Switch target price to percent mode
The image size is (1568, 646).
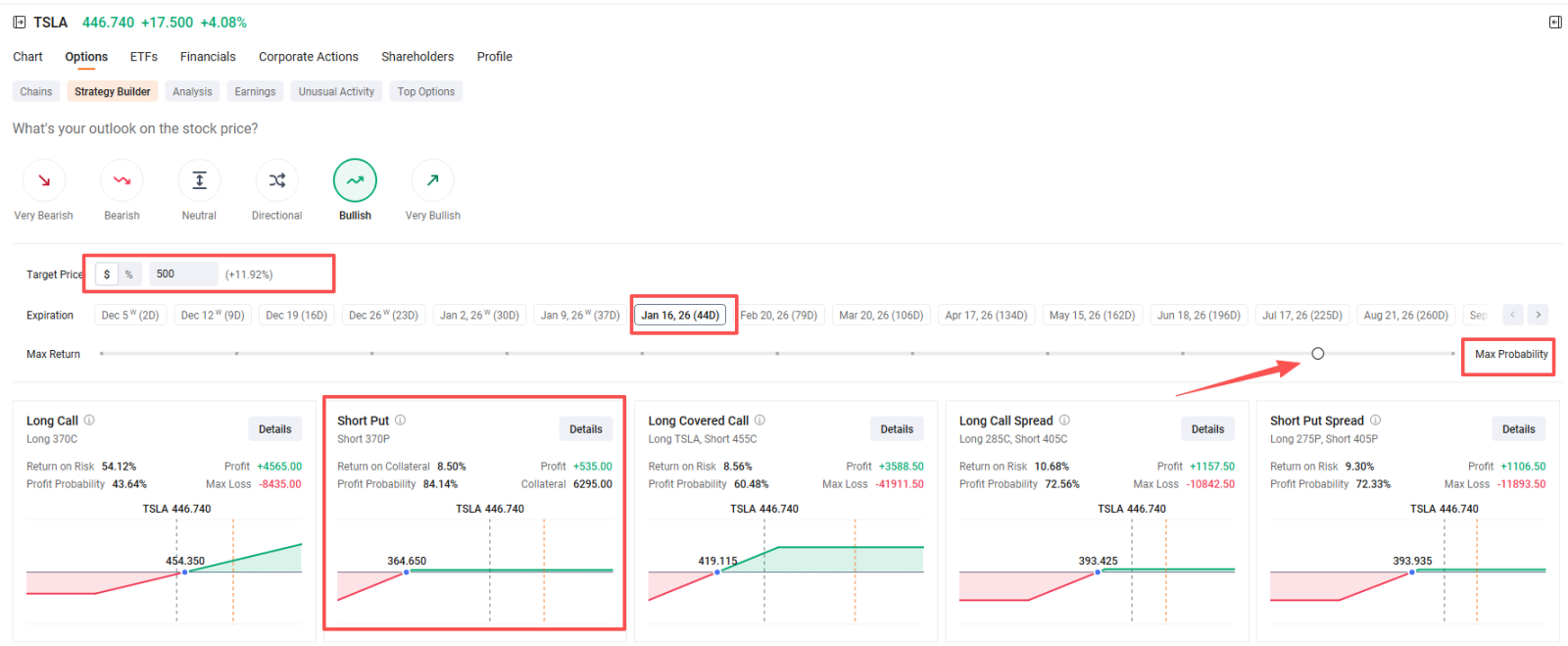pos(129,274)
